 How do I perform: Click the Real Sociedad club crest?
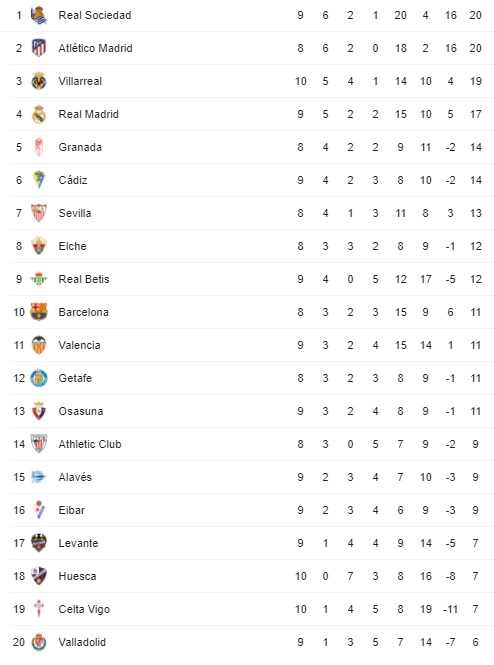[39, 15]
